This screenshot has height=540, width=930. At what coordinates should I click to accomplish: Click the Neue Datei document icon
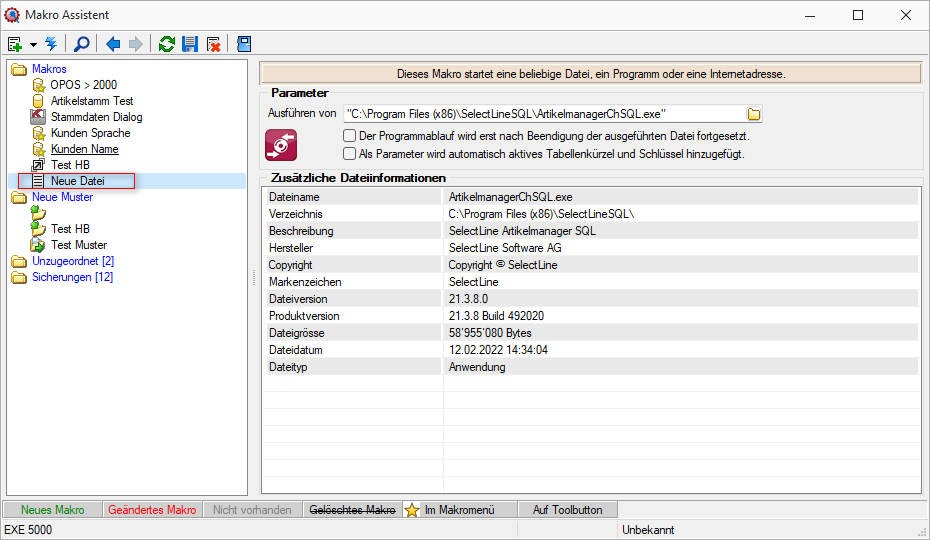(x=38, y=181)
